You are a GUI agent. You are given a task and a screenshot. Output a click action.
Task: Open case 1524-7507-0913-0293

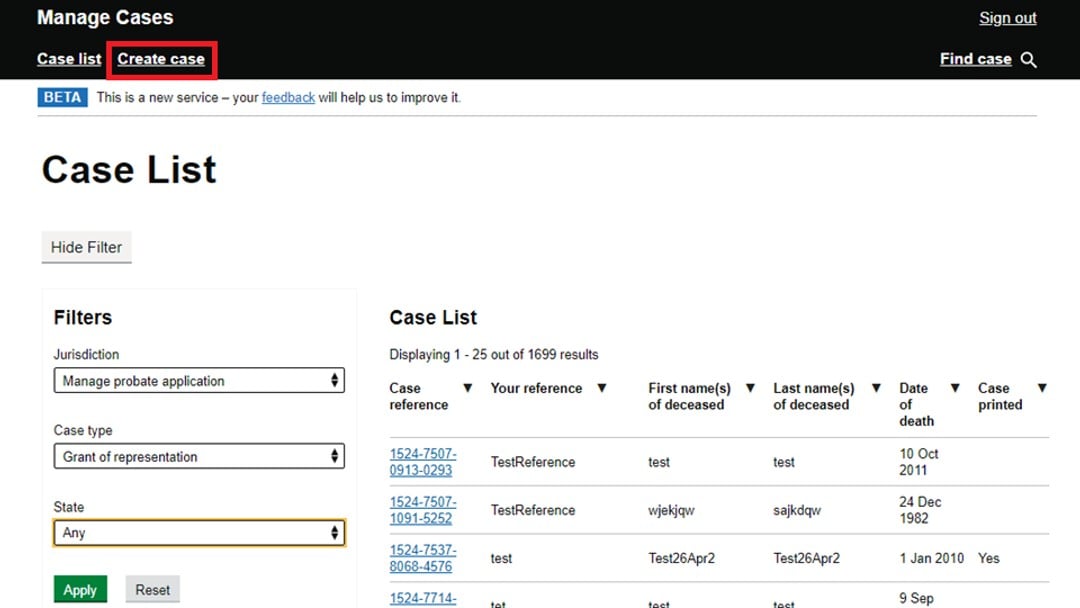click(x=422, y=462)
